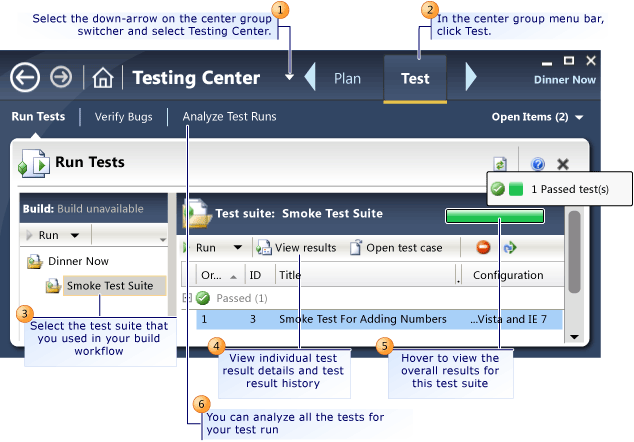Open the Run Tests menu item
The height and width of the screenshot is (442, 634).
(x=38, y=116)
